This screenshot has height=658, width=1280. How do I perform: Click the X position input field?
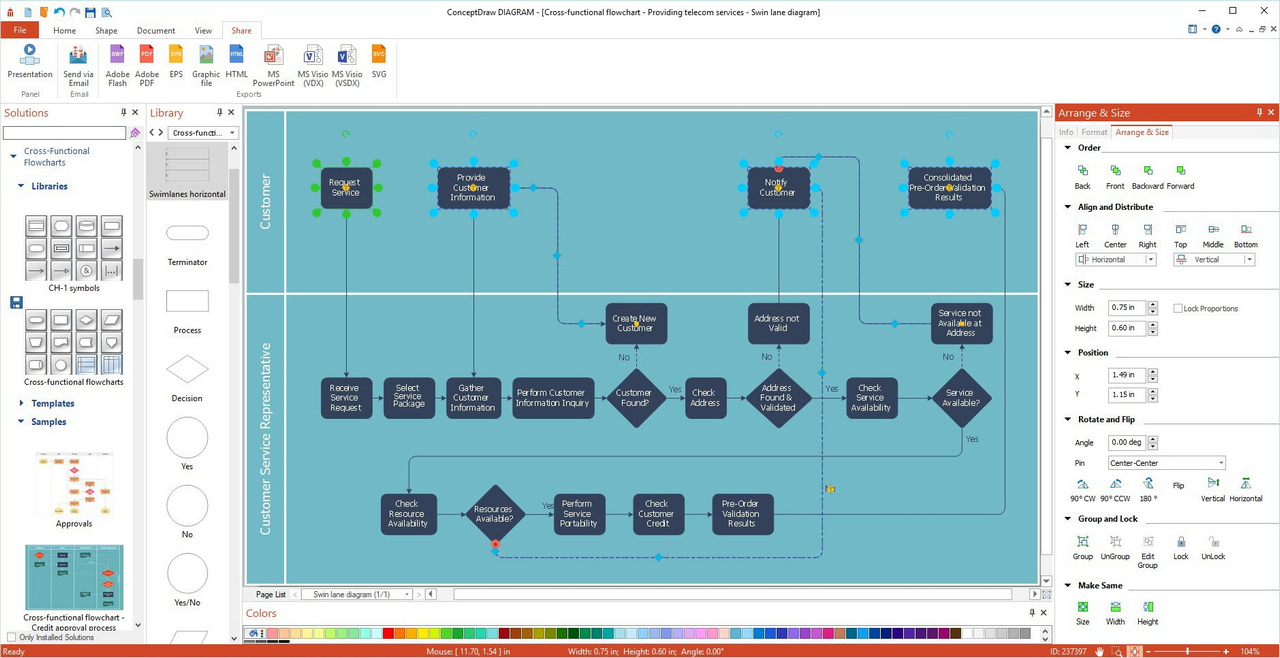coord(1127,376)
